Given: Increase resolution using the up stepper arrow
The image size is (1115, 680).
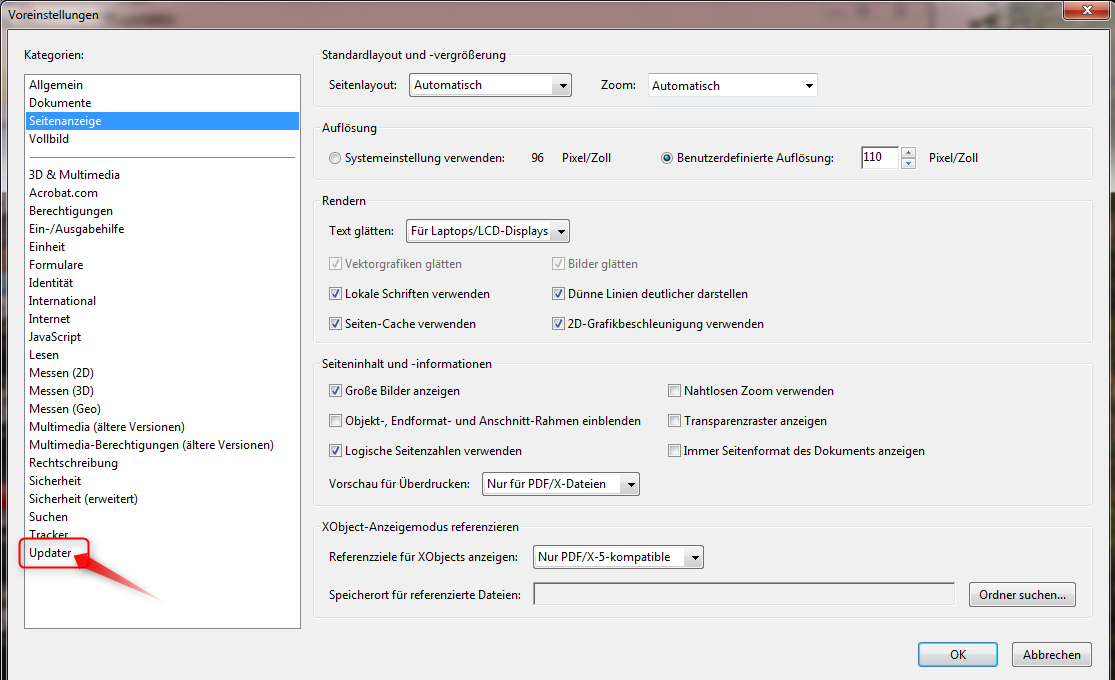Looking at the screenshot, I should 908,152.
